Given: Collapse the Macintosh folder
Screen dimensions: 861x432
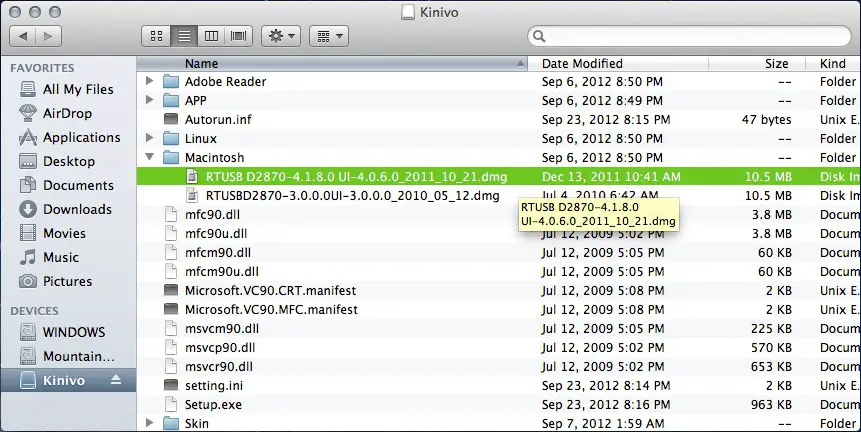Looking at the screenshot, I should [x=149, y=158].
